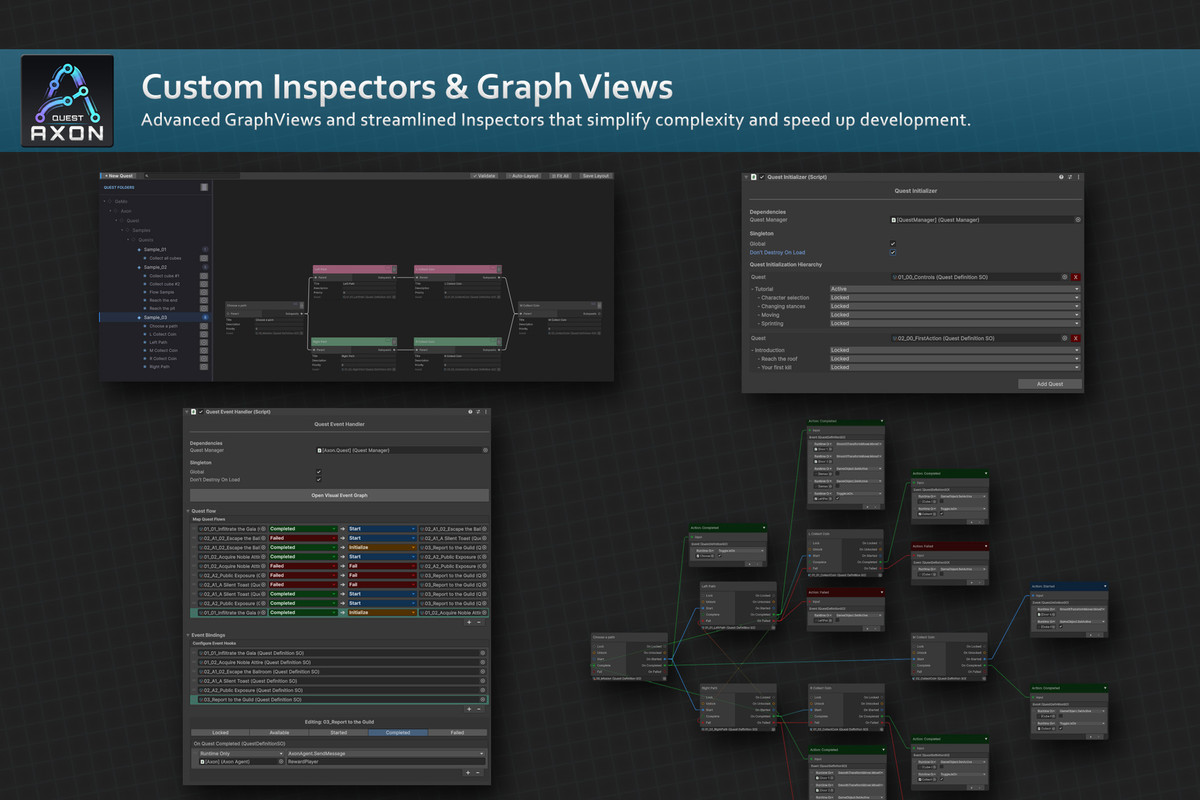Viewport: 1200px width, 800px height.
Task: Select Sample_03 in quest folders tree
Action: tap(155, 317)
